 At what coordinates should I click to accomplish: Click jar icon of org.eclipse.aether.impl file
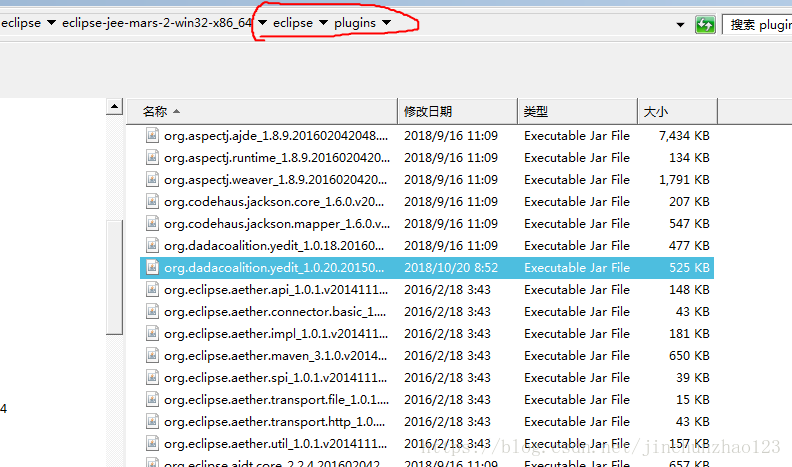point(152,333)
